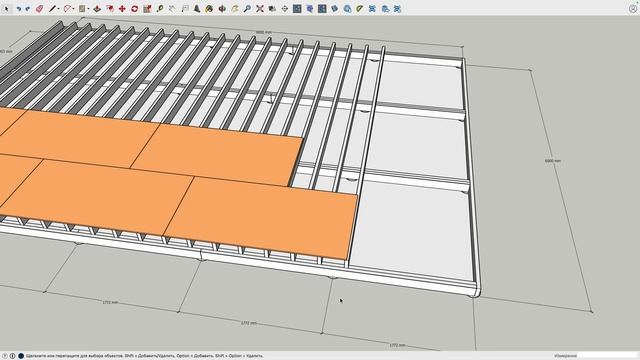Click the Zoom Extents tool

[x=260, y=9]
